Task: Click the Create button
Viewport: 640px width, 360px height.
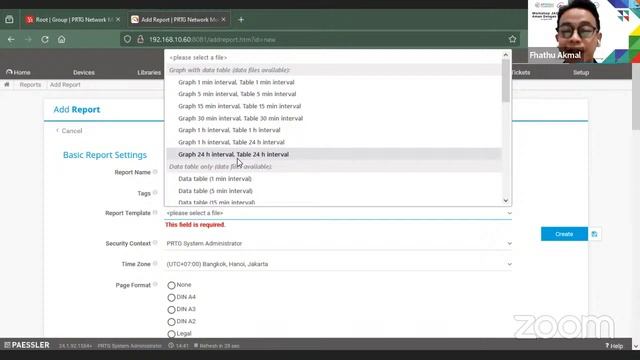Action: tap(564, 234)
